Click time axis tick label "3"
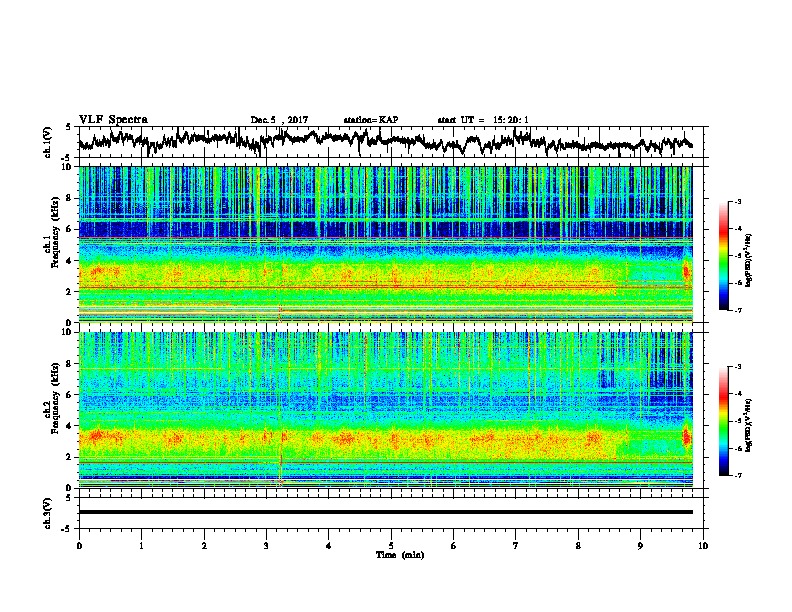This screenshot has height=612, width=792. (266, 546)
